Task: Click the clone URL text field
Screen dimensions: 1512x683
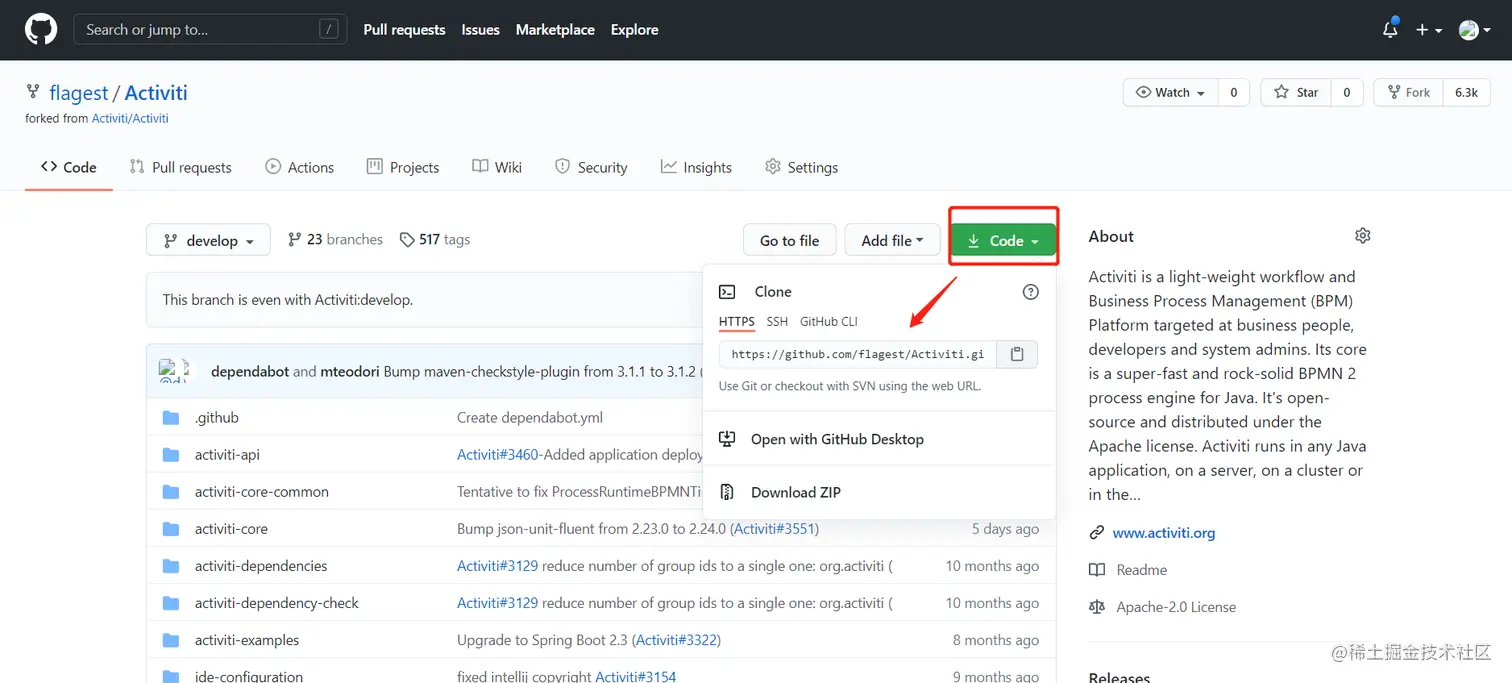Action: (858, 354)
